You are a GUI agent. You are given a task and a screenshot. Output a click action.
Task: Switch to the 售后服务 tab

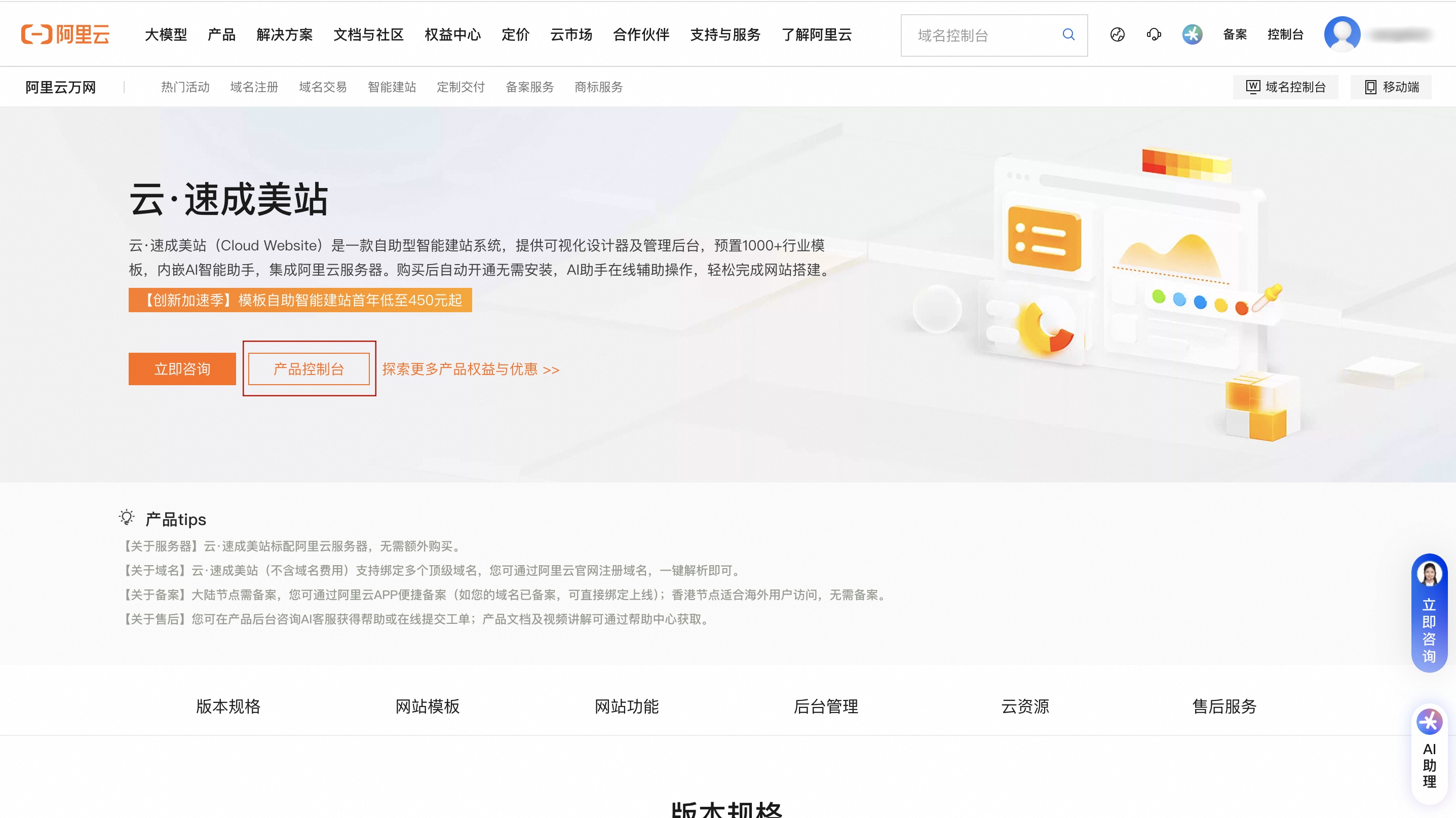(1224, 707)
